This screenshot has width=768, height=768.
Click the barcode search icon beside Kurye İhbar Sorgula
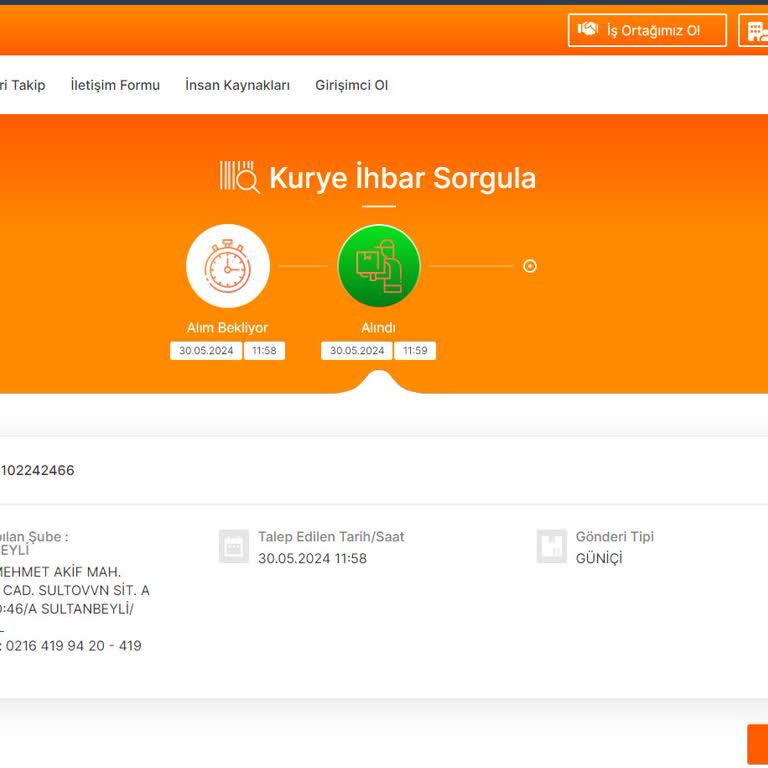coord(240,177)
